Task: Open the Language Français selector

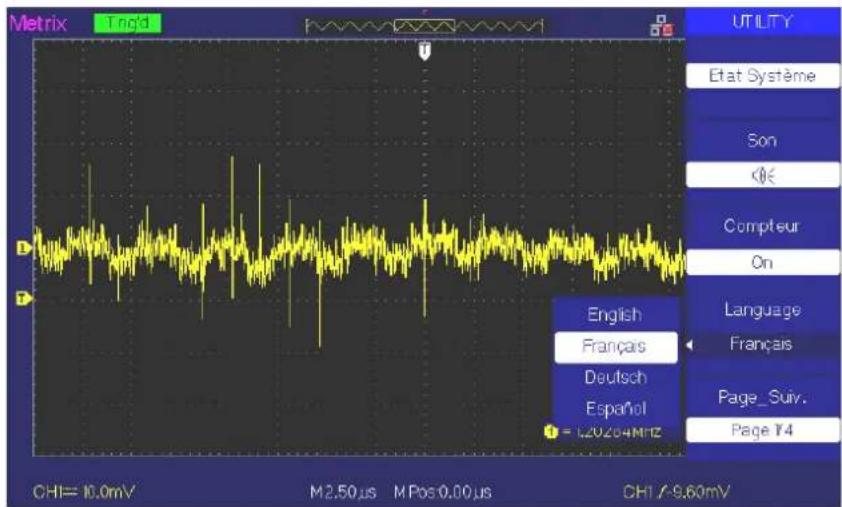Action: [763, 344]
